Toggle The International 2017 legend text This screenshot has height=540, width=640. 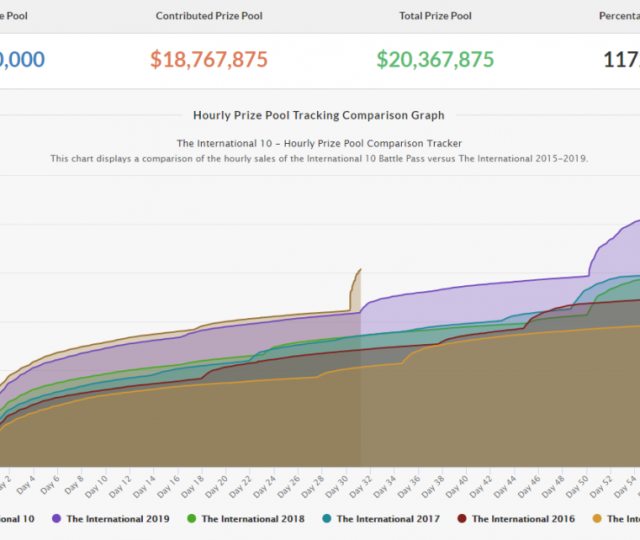pyautogui.click(x=390, y=519)
